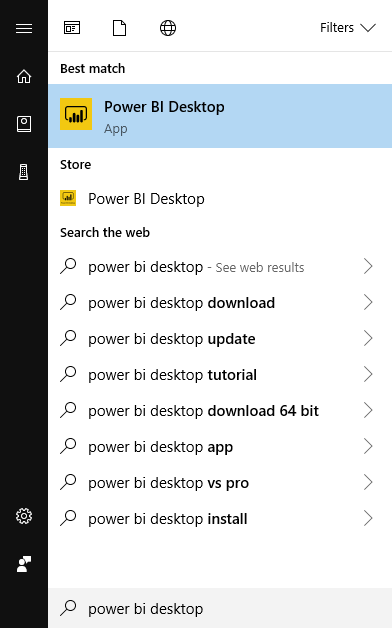Click the search magnifier beside 'download' suggestion
The height and width of the screenshot is (628, 392).
pyautogui.click(x=68, y=302)
